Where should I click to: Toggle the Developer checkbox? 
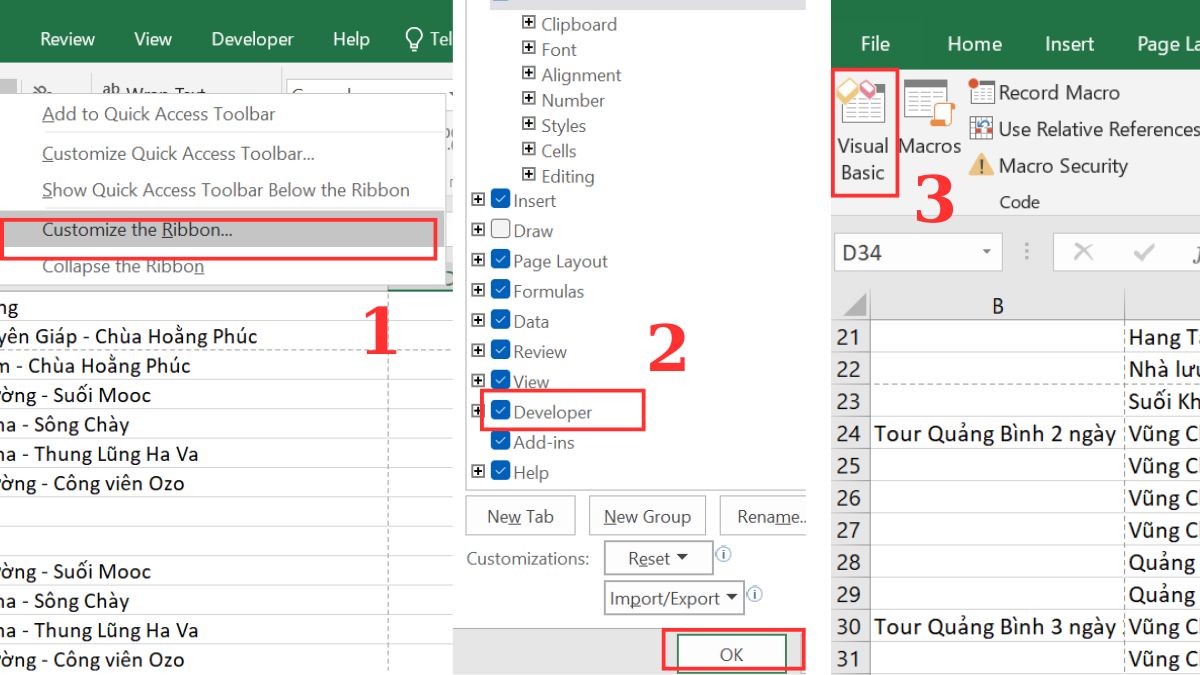point(501,411)
